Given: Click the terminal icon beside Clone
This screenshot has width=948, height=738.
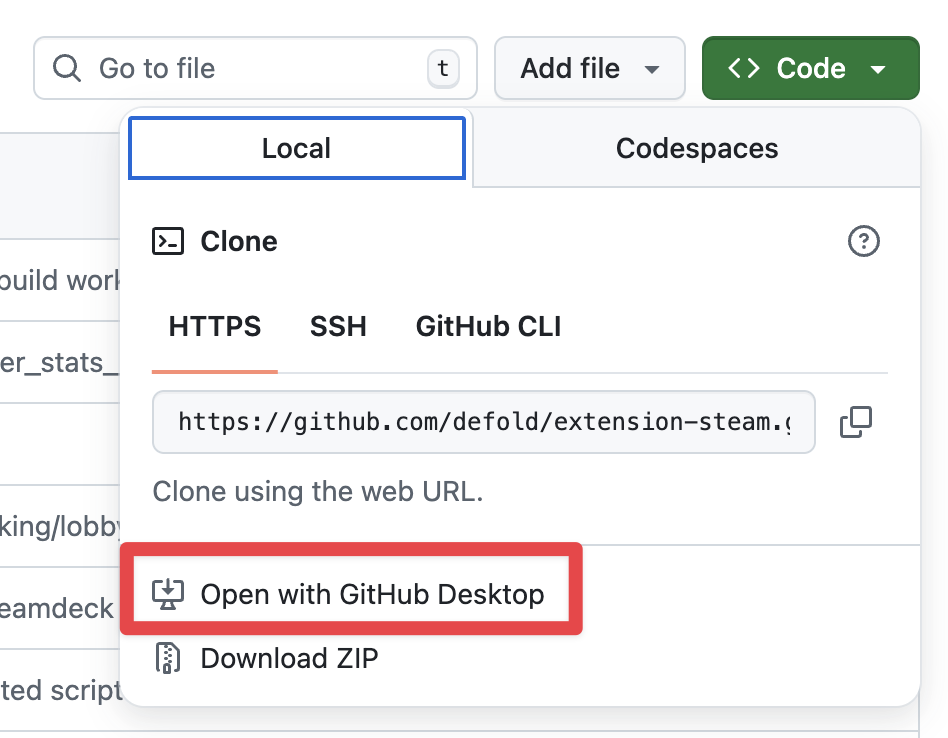Looking at the screenshot, I should pos(168,242).
